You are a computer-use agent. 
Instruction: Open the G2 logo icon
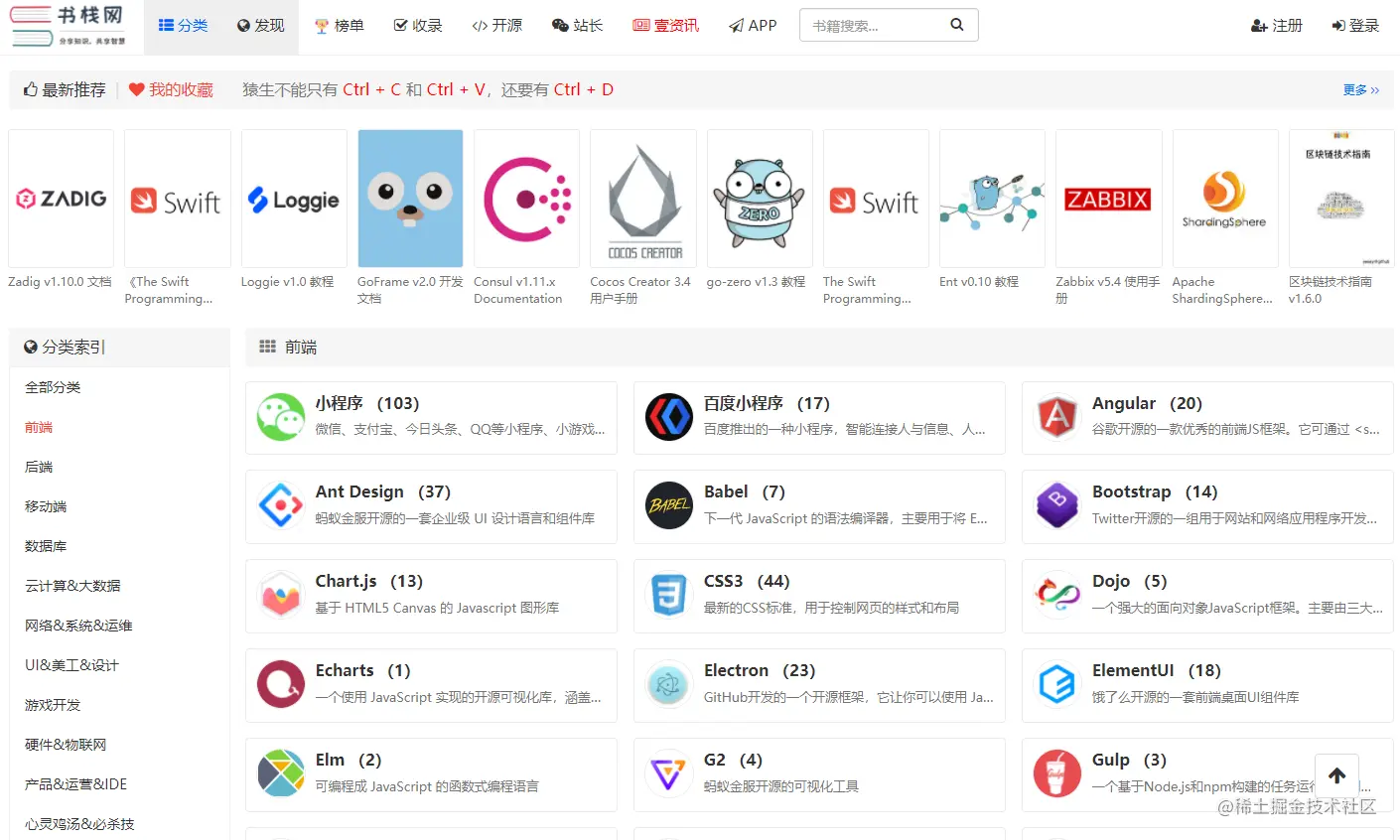pyautogui.click(x=669, y=773)
